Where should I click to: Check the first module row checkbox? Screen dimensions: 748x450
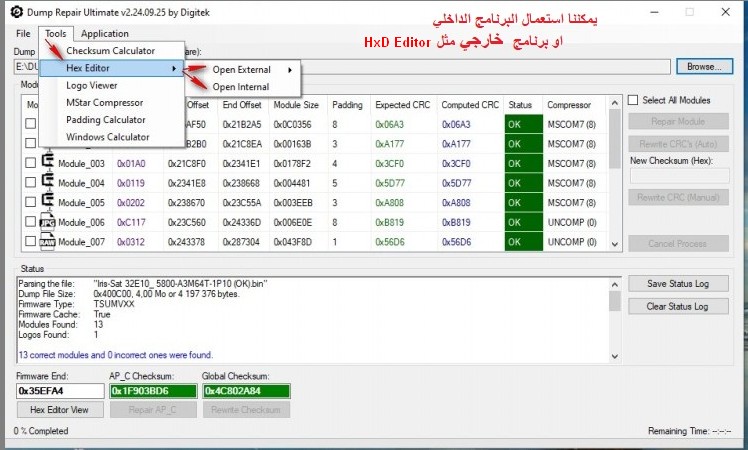(x=31, y=124)
